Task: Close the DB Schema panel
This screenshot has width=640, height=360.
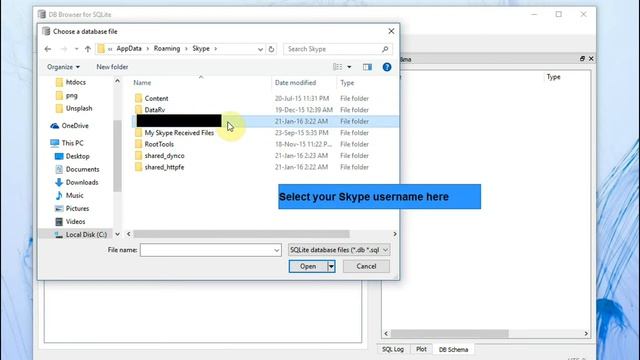Action: tap(591, 59)
